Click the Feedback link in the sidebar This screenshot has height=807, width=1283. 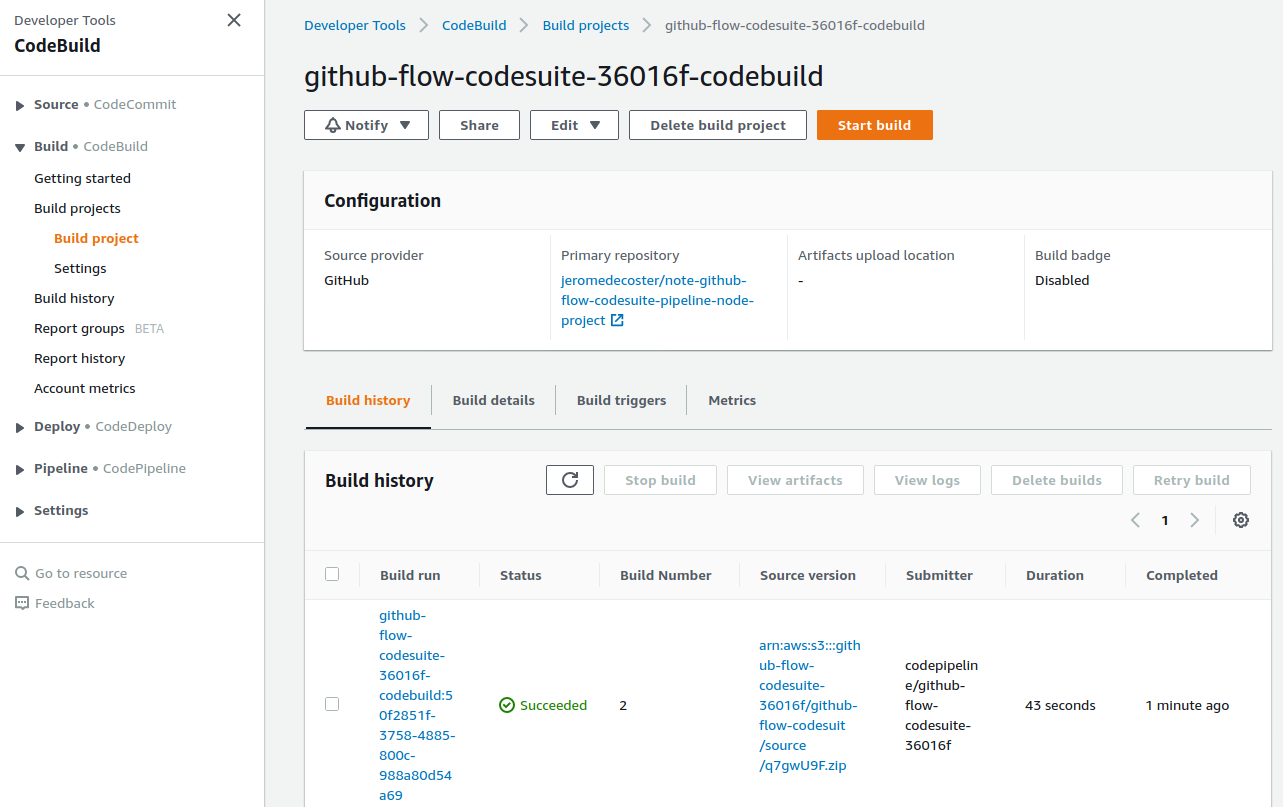65,603
